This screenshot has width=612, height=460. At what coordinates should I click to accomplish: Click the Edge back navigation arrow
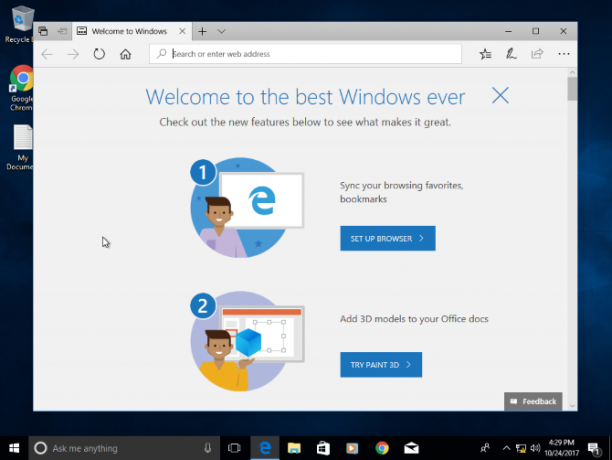(x=47, y=54)
